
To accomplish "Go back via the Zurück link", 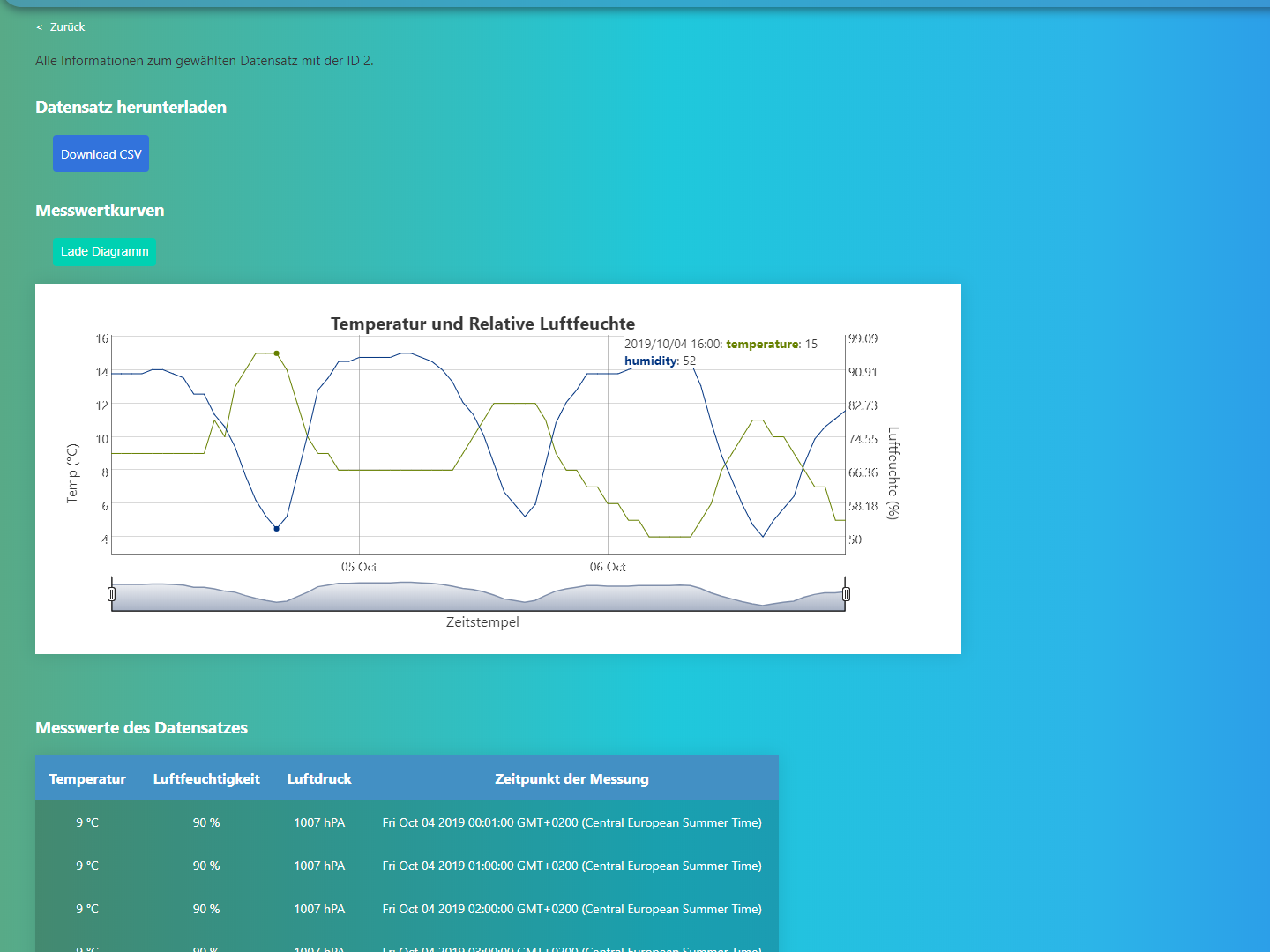I will click(x=61, y=27).
